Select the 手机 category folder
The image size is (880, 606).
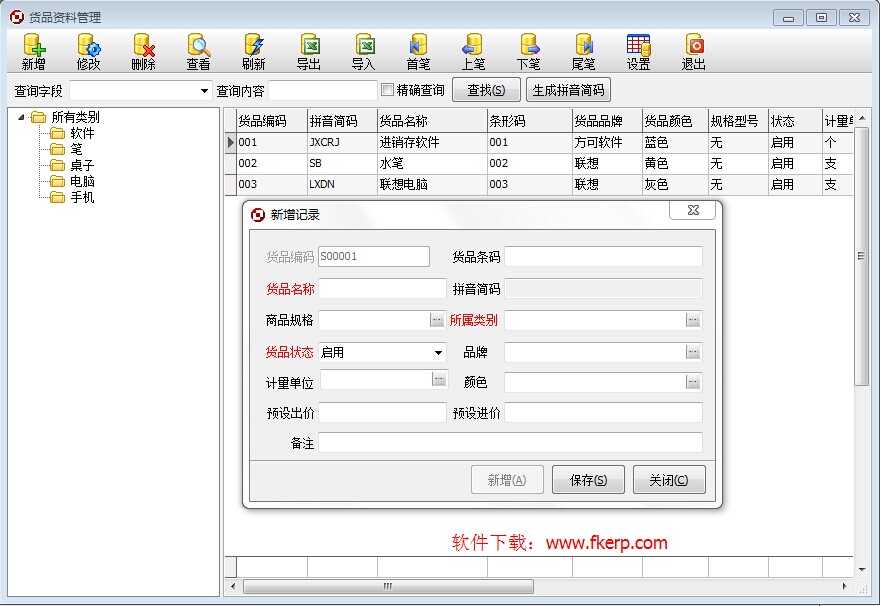(x=73, y=198)
